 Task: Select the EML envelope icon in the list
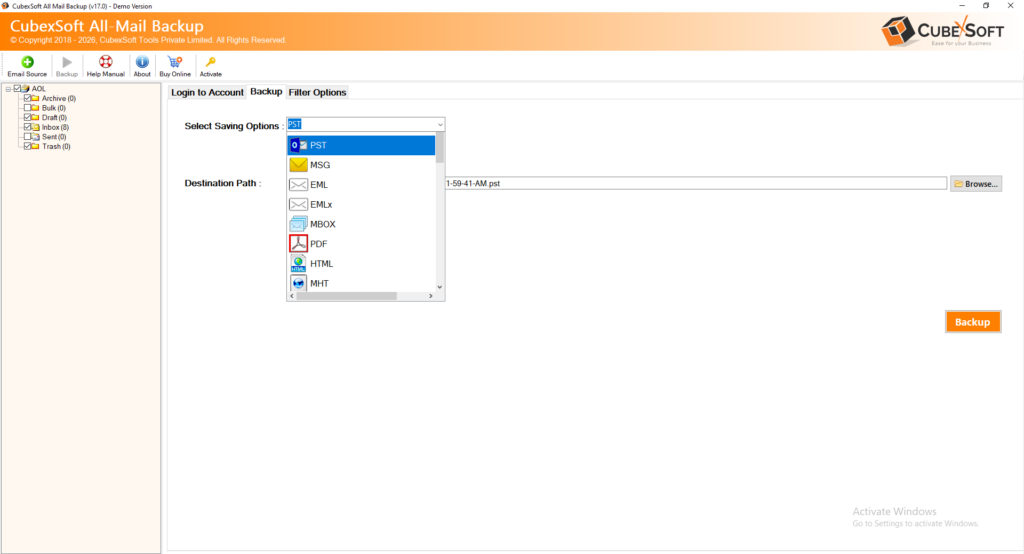298,185
